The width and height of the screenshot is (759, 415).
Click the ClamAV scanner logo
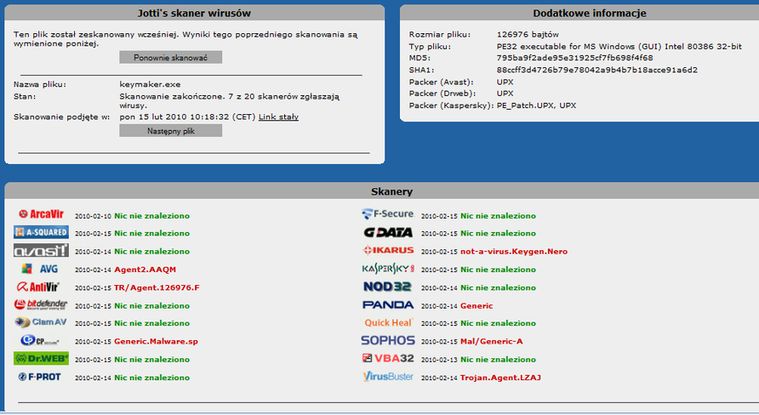point(41,323)
